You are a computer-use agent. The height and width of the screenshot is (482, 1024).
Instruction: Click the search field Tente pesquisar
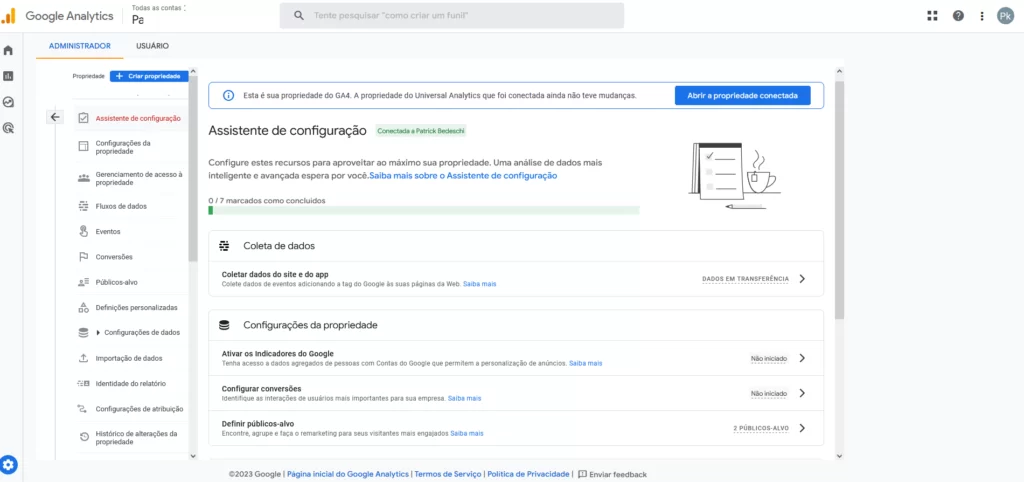(451, 16)
